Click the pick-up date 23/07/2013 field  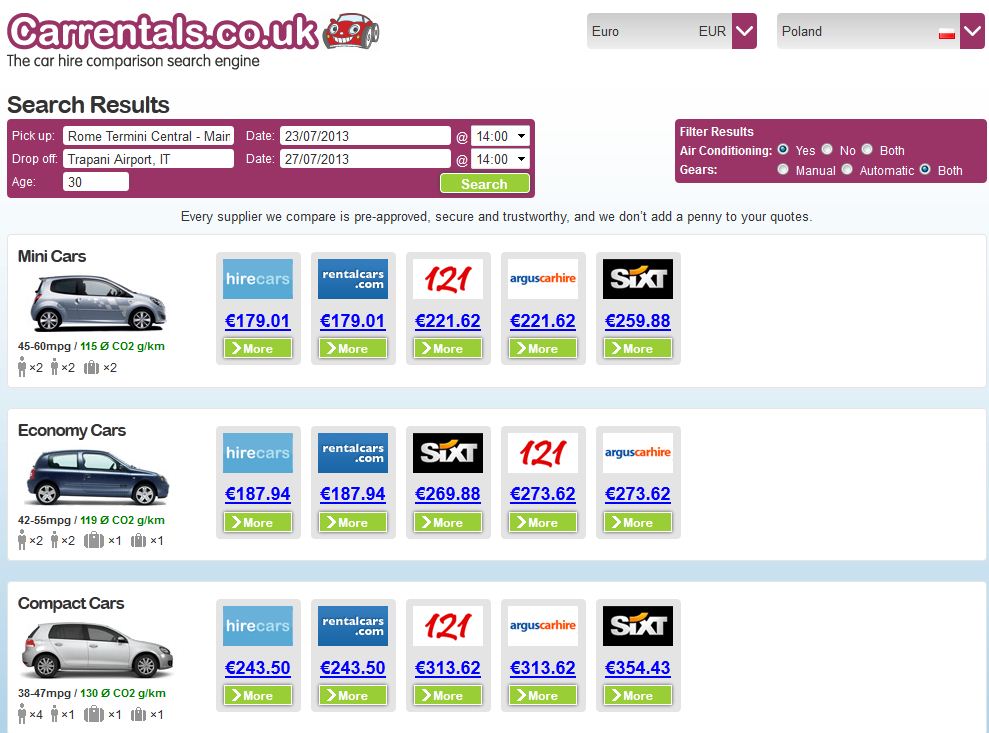click(x=365, y=136)
